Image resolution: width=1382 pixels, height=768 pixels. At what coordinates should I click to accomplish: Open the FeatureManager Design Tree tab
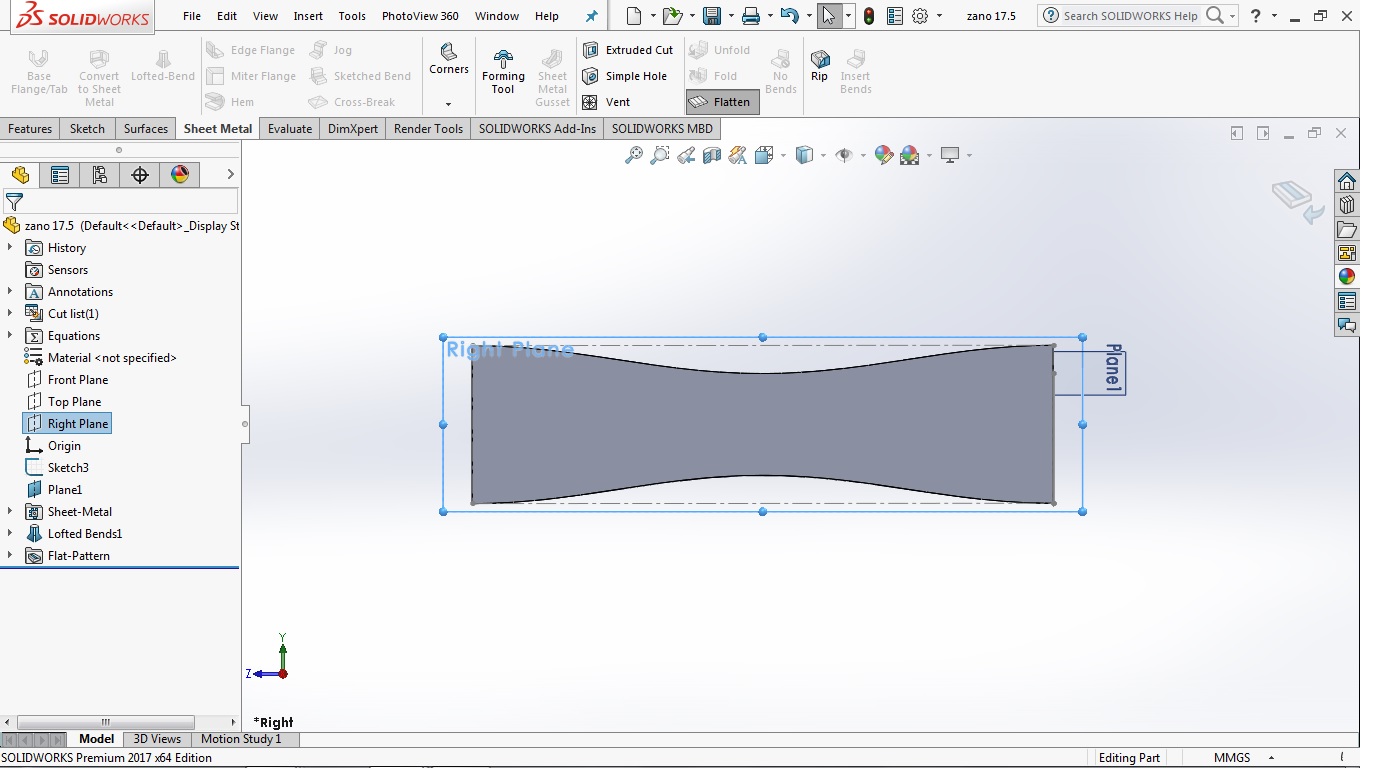click(20, 175)
